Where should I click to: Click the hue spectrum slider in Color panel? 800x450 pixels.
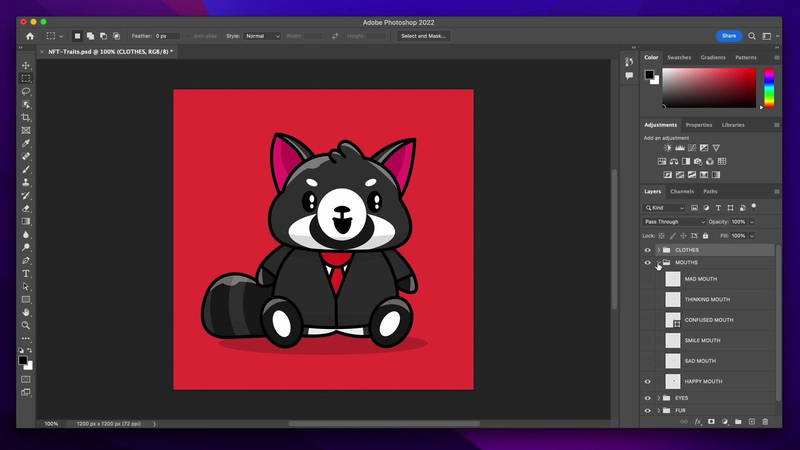(x=769, y=88)
